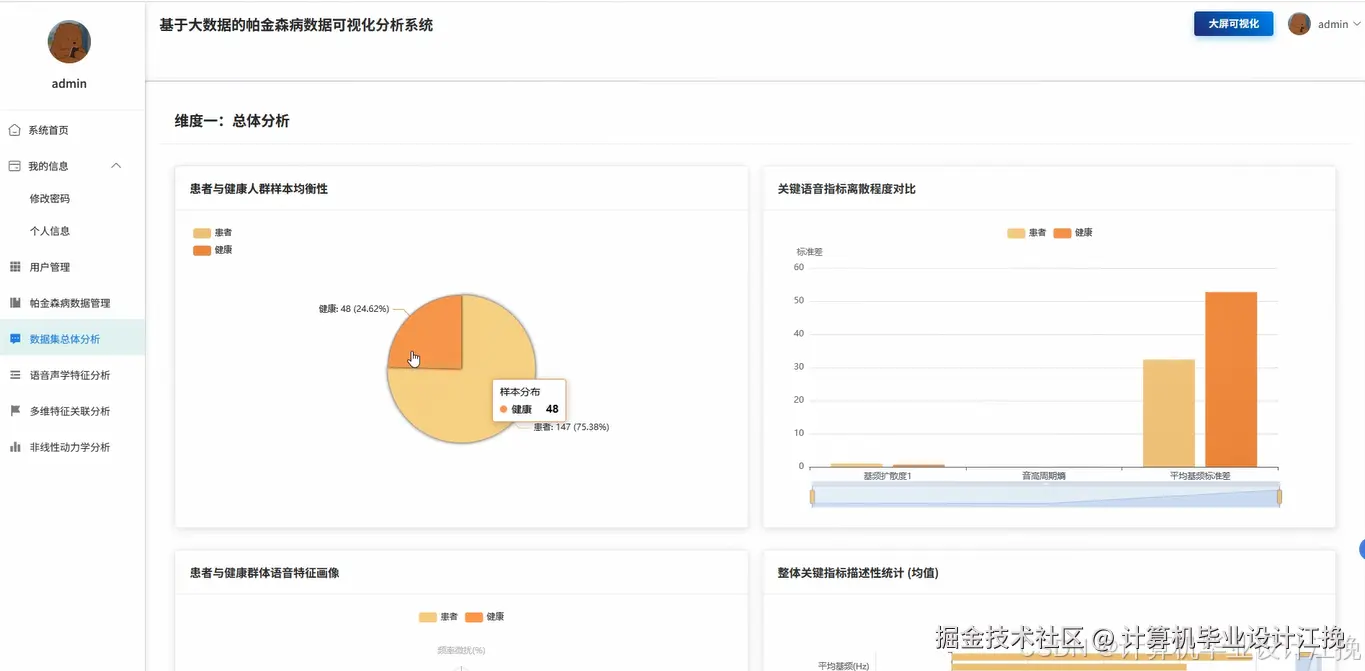This screenshot has width=1365, height=671.
Task: Click the 音高周期熵 axis label
Action: pyautogui.click(x=1043, y=476)
